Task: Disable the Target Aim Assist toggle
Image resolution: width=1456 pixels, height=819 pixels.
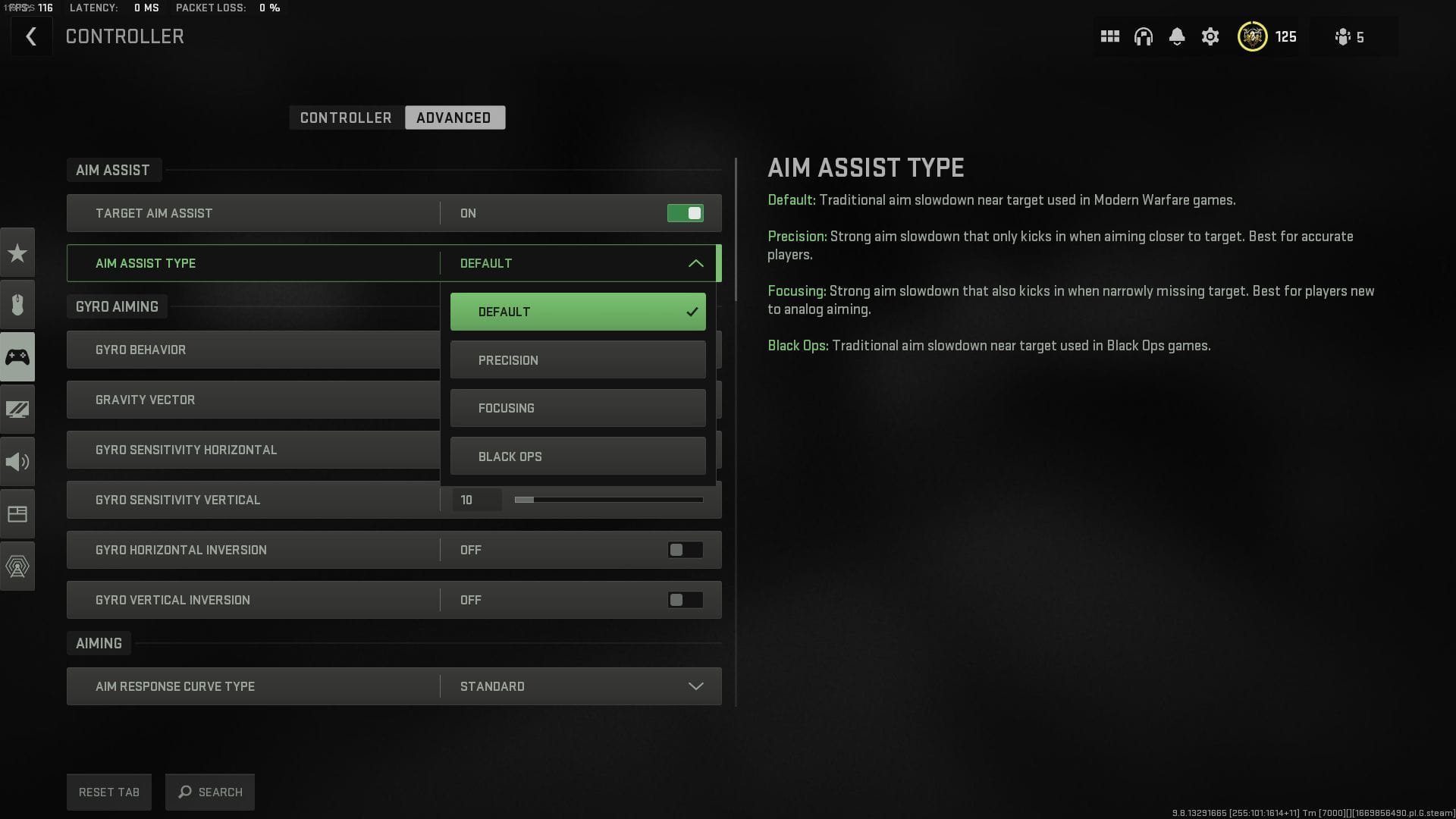Action: tap(685, 213)
